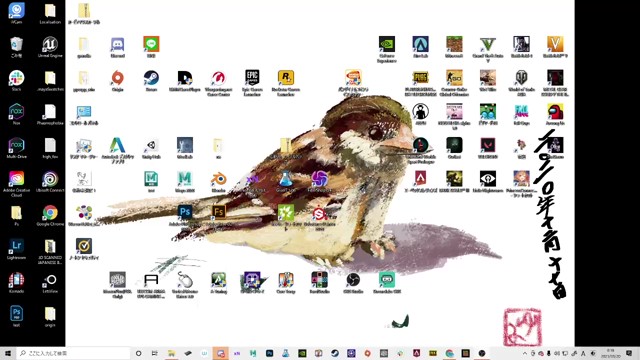
Task: Open Task View on the taskbar
Action: coord(155,353)
